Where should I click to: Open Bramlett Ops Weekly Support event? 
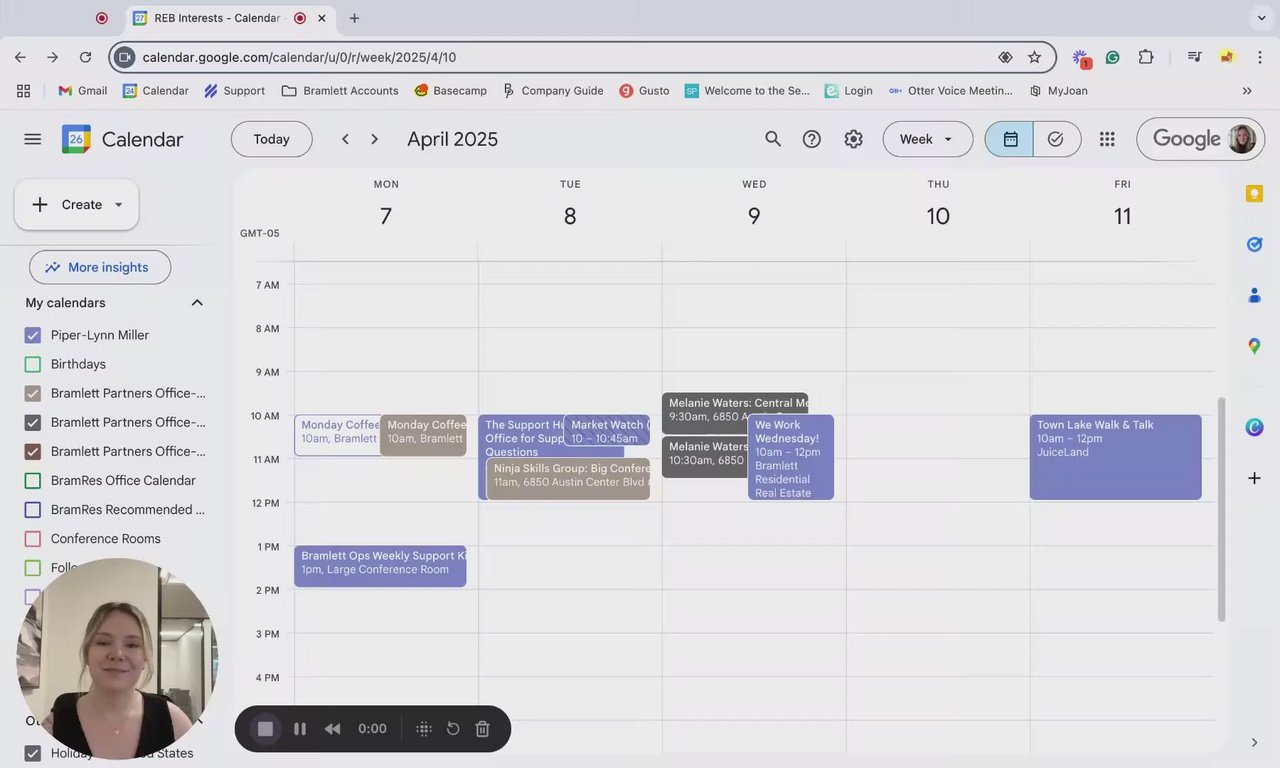[x=380, y=566]
